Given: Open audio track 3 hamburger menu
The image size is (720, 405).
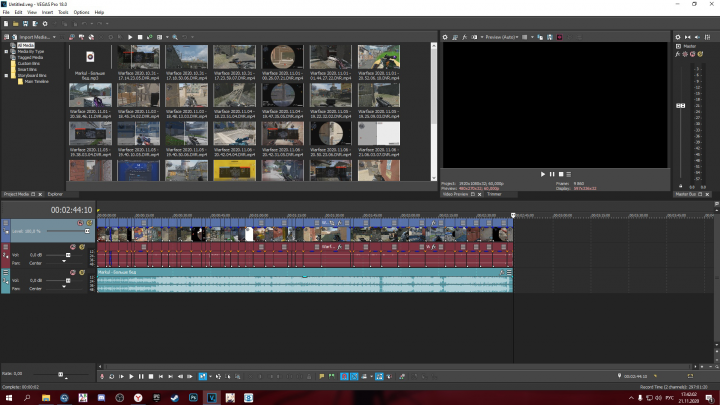Looking at the screenshot, I should click(6, 273).
